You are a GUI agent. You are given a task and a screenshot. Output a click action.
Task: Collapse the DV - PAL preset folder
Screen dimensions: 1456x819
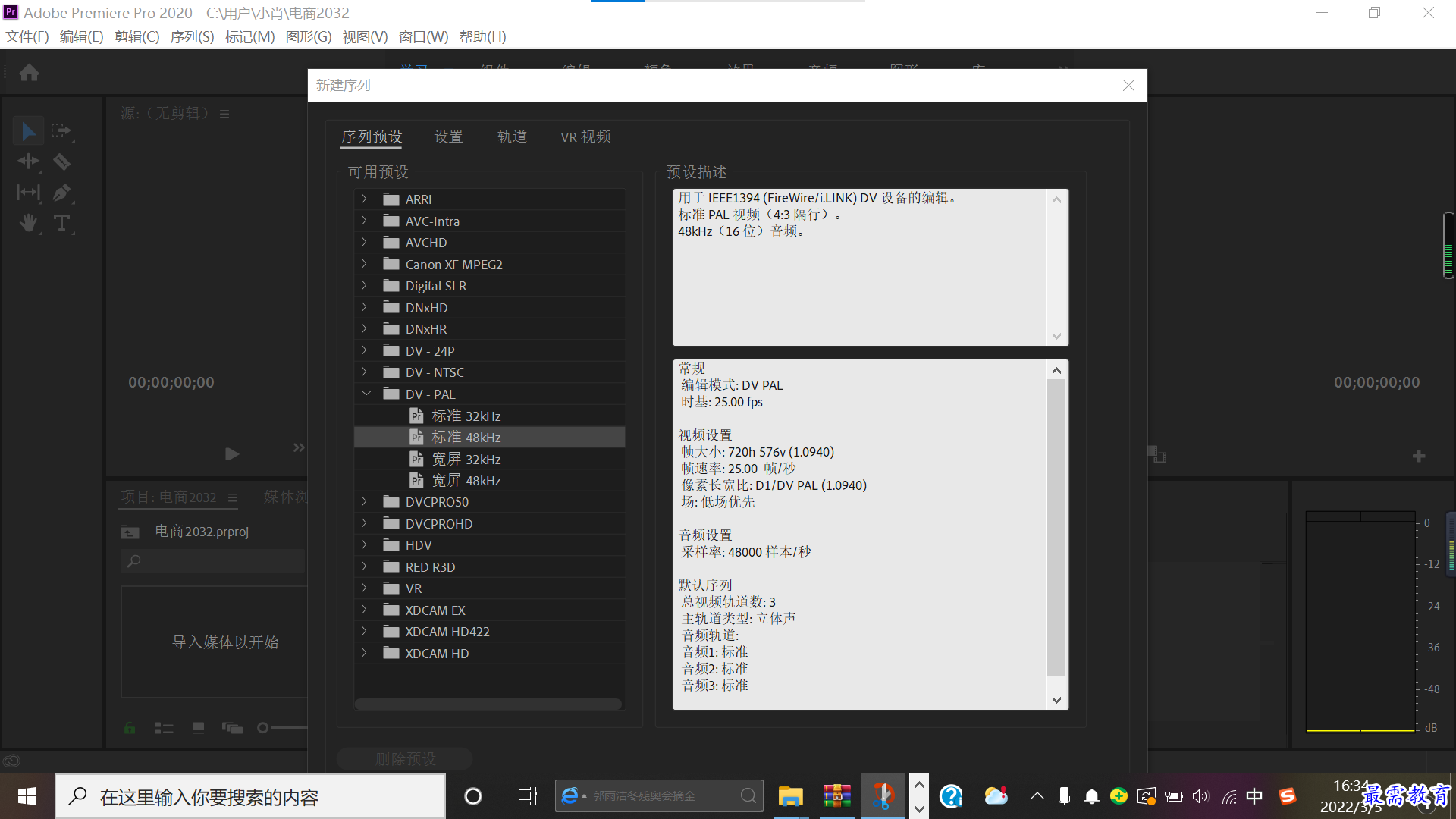tap(366, 394)
